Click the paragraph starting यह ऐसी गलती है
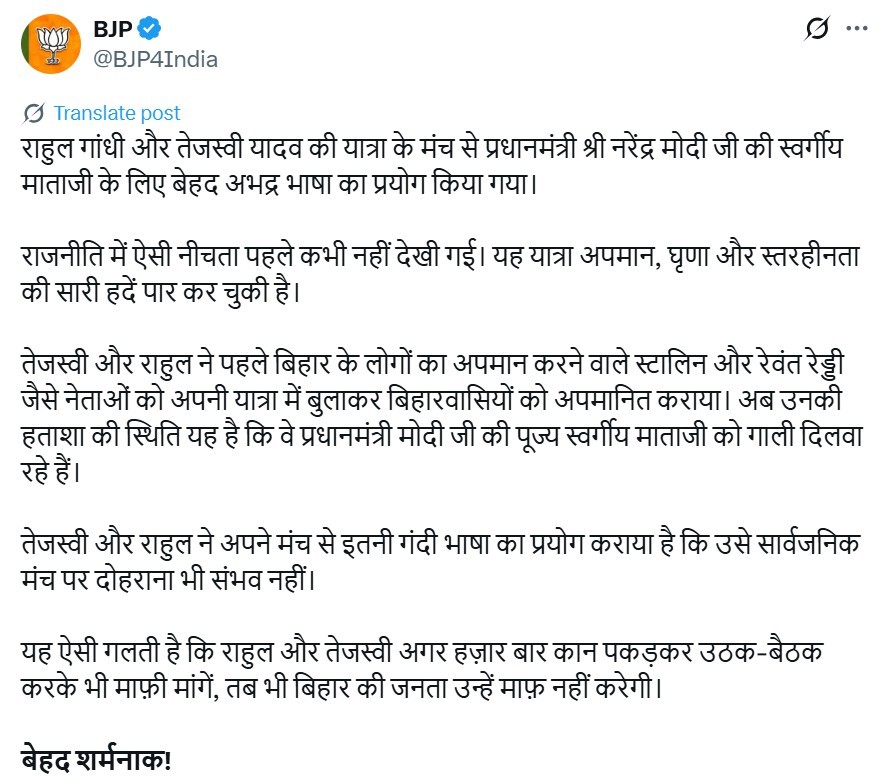The height and width of the screenshot is (784, 892). 400,669
